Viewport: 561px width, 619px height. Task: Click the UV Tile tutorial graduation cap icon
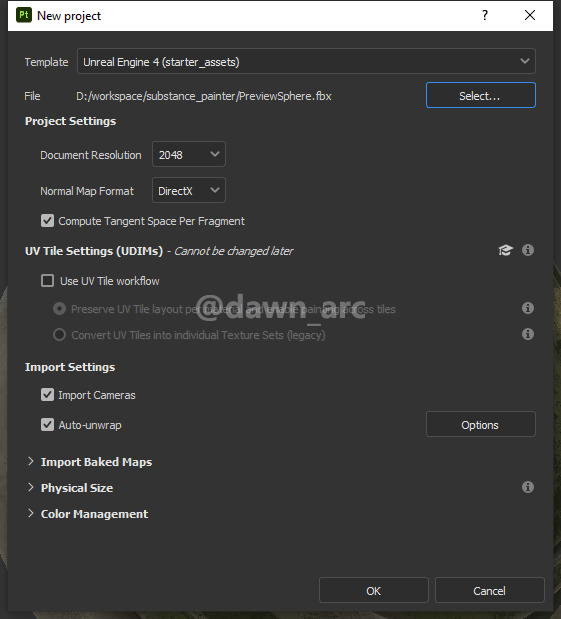click(x=505, y=250)
